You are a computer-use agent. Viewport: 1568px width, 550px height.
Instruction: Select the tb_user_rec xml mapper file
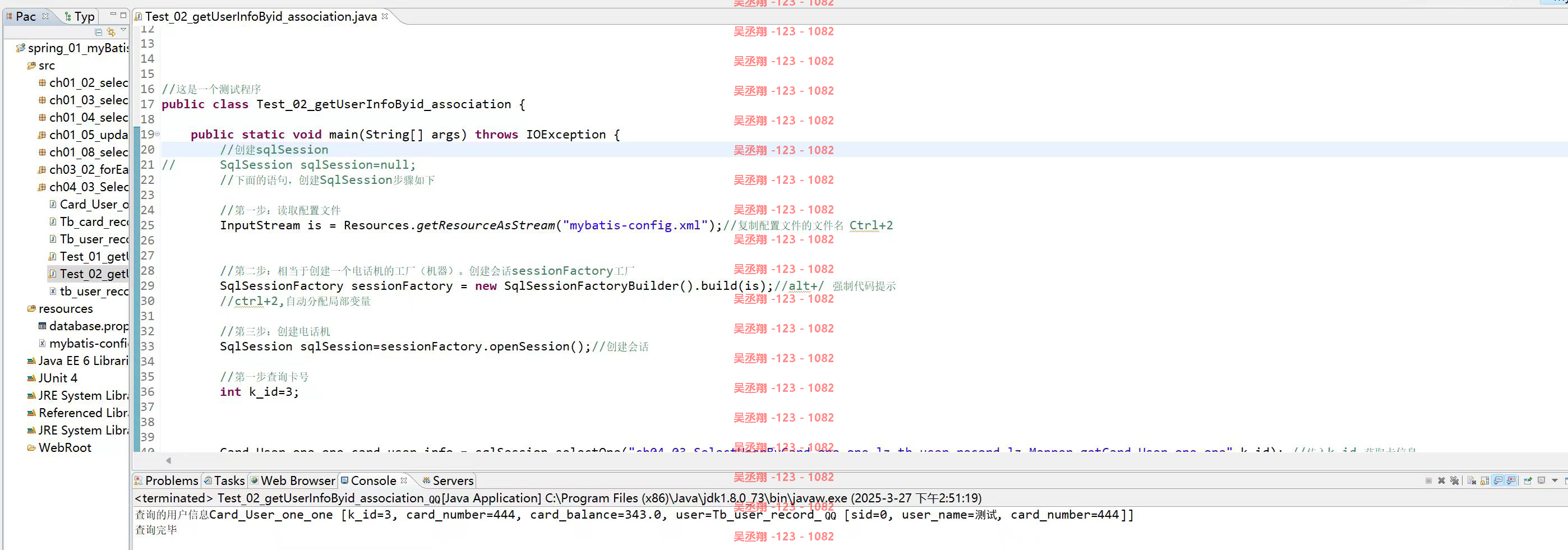click(89, 292)
